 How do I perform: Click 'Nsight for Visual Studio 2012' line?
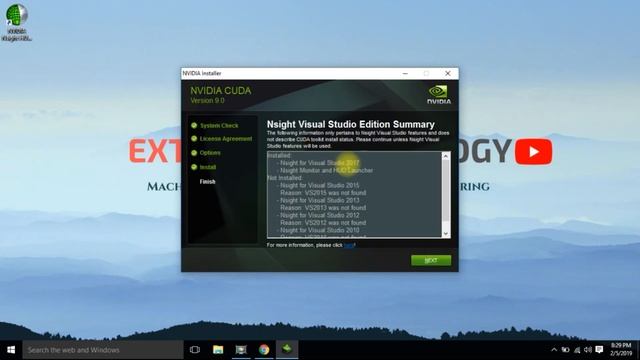[320, 215]
